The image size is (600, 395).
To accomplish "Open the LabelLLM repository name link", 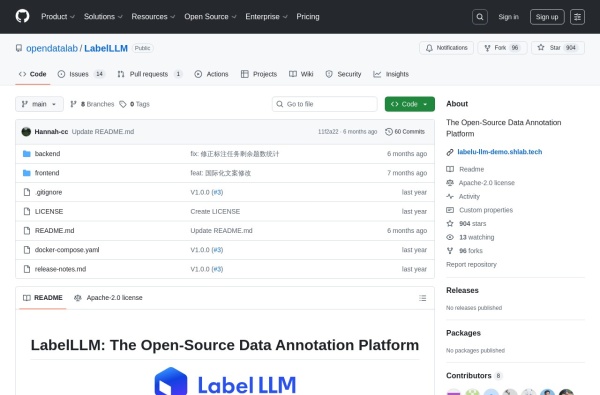I will 106,48.
